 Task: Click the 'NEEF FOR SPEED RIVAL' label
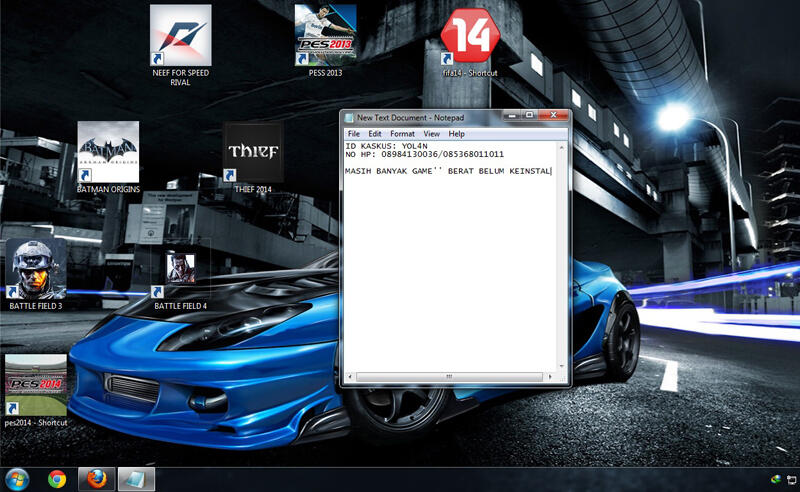[x=180, y=78]
